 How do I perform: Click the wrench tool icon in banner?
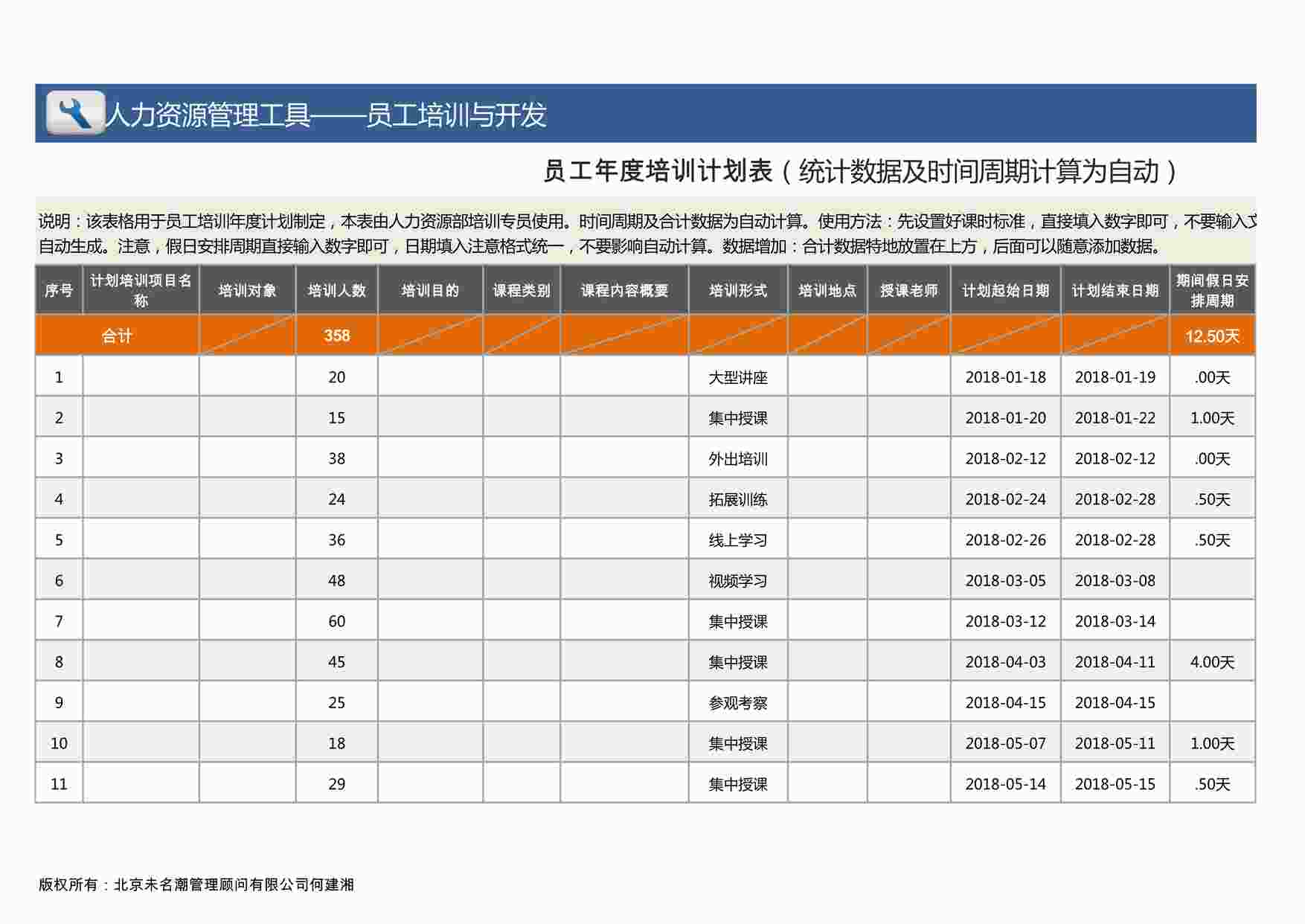[x=75, y=112]
